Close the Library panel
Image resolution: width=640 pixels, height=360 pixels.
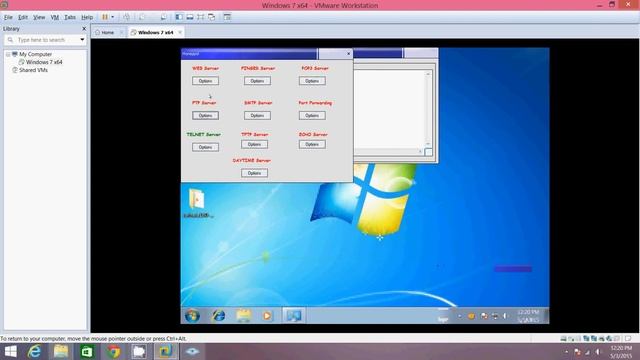(x=84, y=29)
